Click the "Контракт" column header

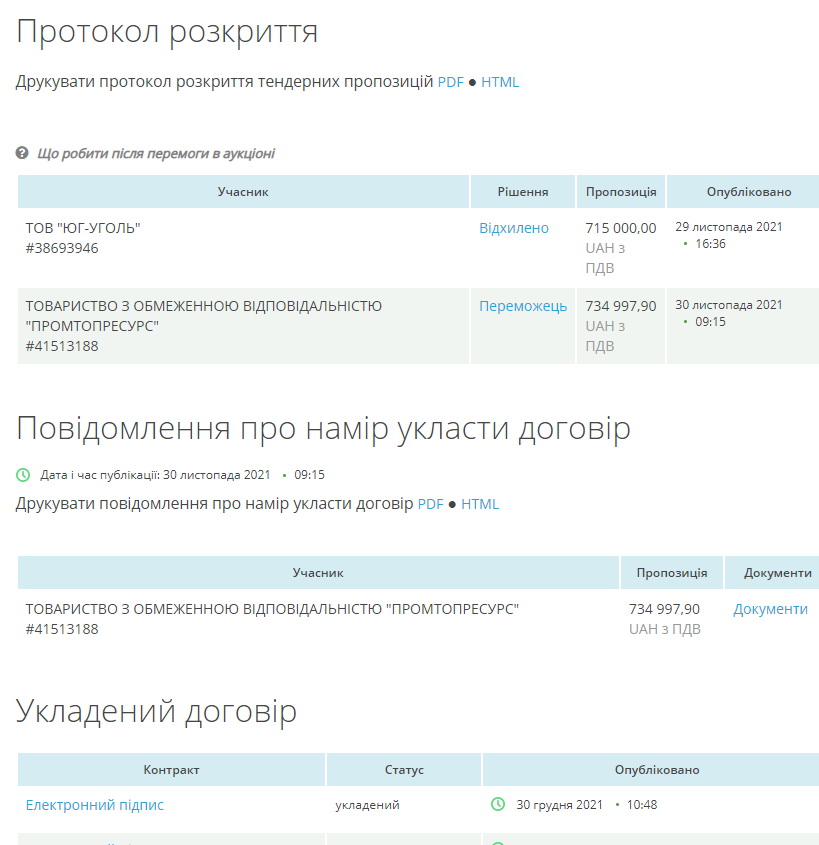tap(171, 770)
